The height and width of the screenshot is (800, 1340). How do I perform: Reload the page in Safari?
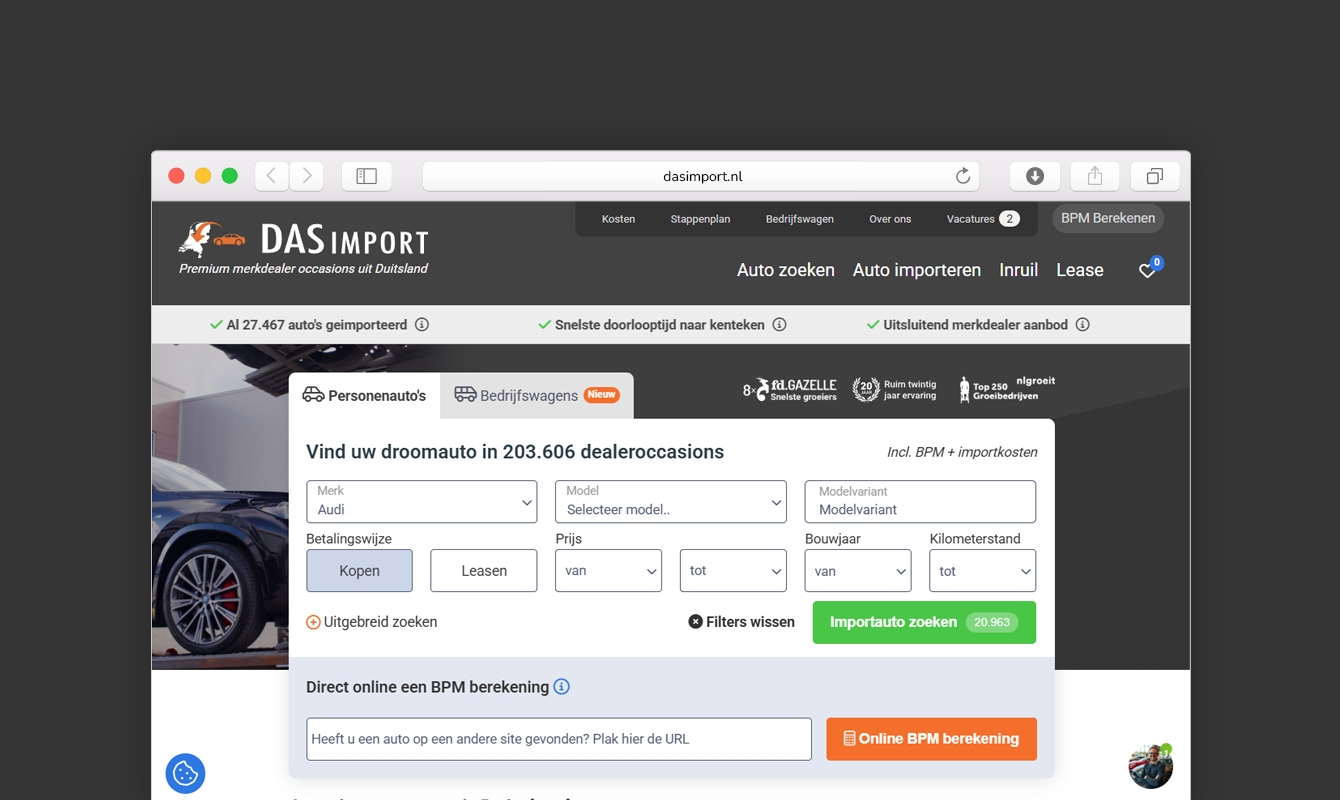pyautogui.click(x=963, y=177)
